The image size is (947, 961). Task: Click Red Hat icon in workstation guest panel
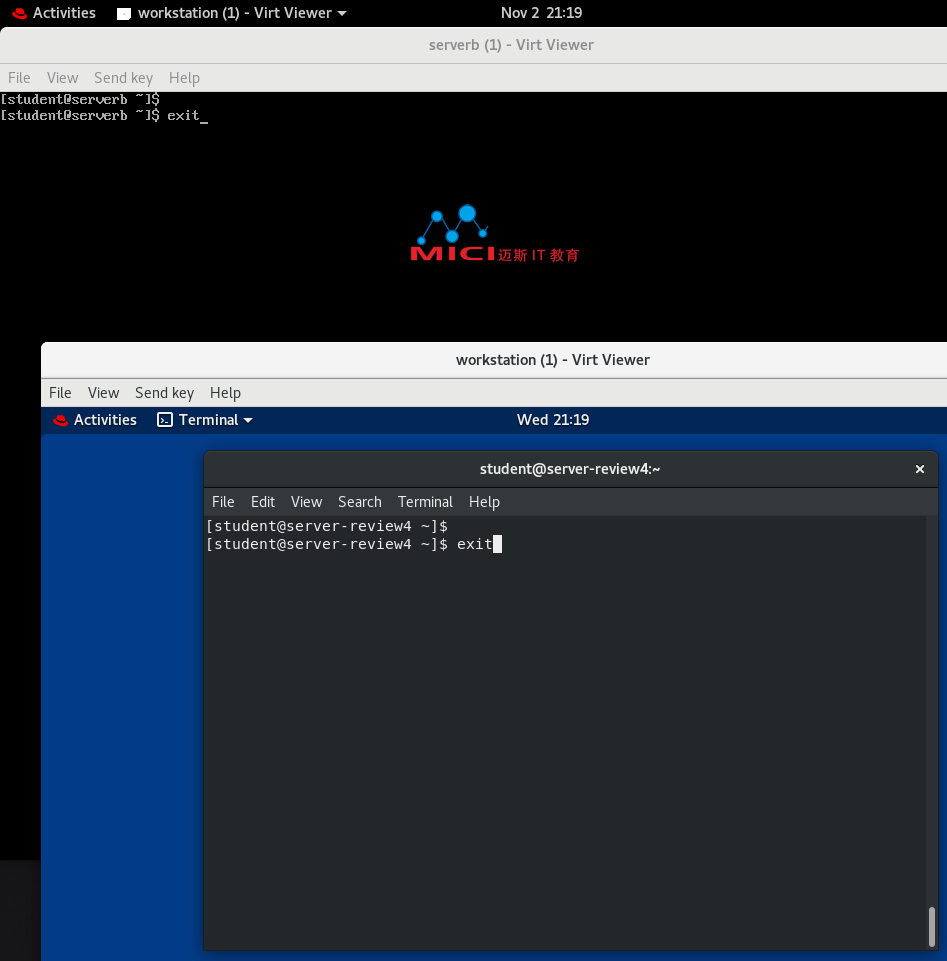point(60,420)
